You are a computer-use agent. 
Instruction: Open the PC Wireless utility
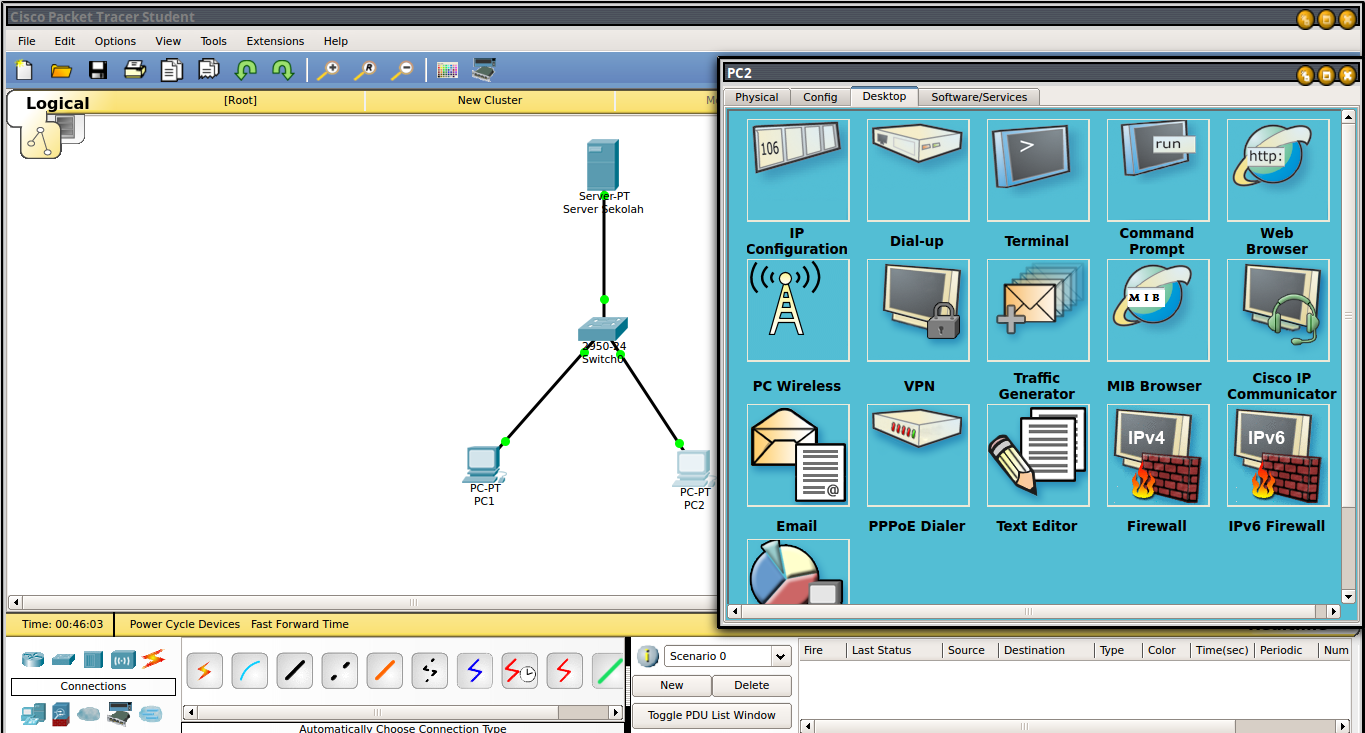point(798,311)
